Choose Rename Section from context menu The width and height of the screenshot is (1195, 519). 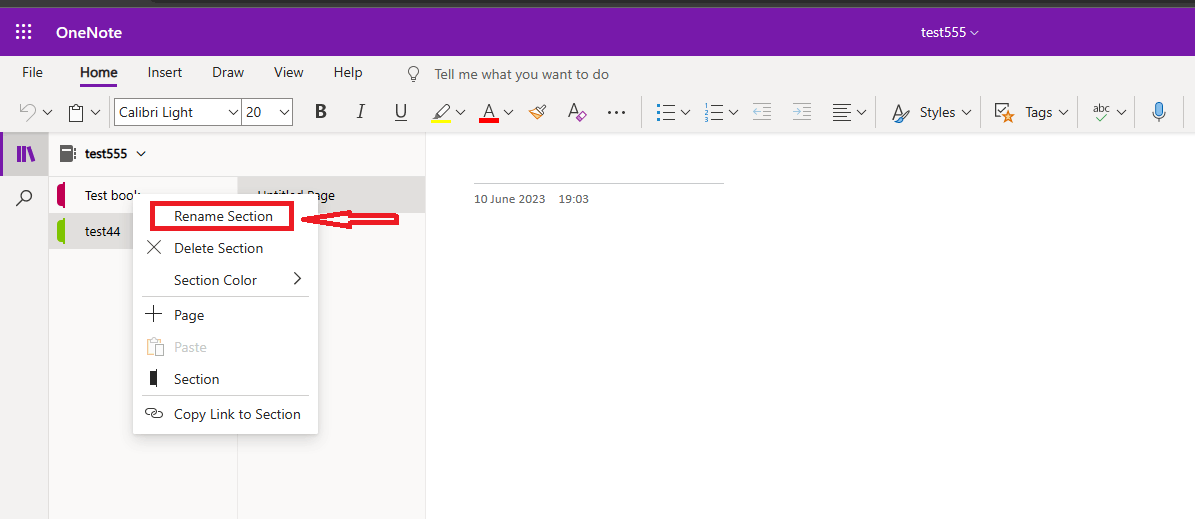click(223, 216)
